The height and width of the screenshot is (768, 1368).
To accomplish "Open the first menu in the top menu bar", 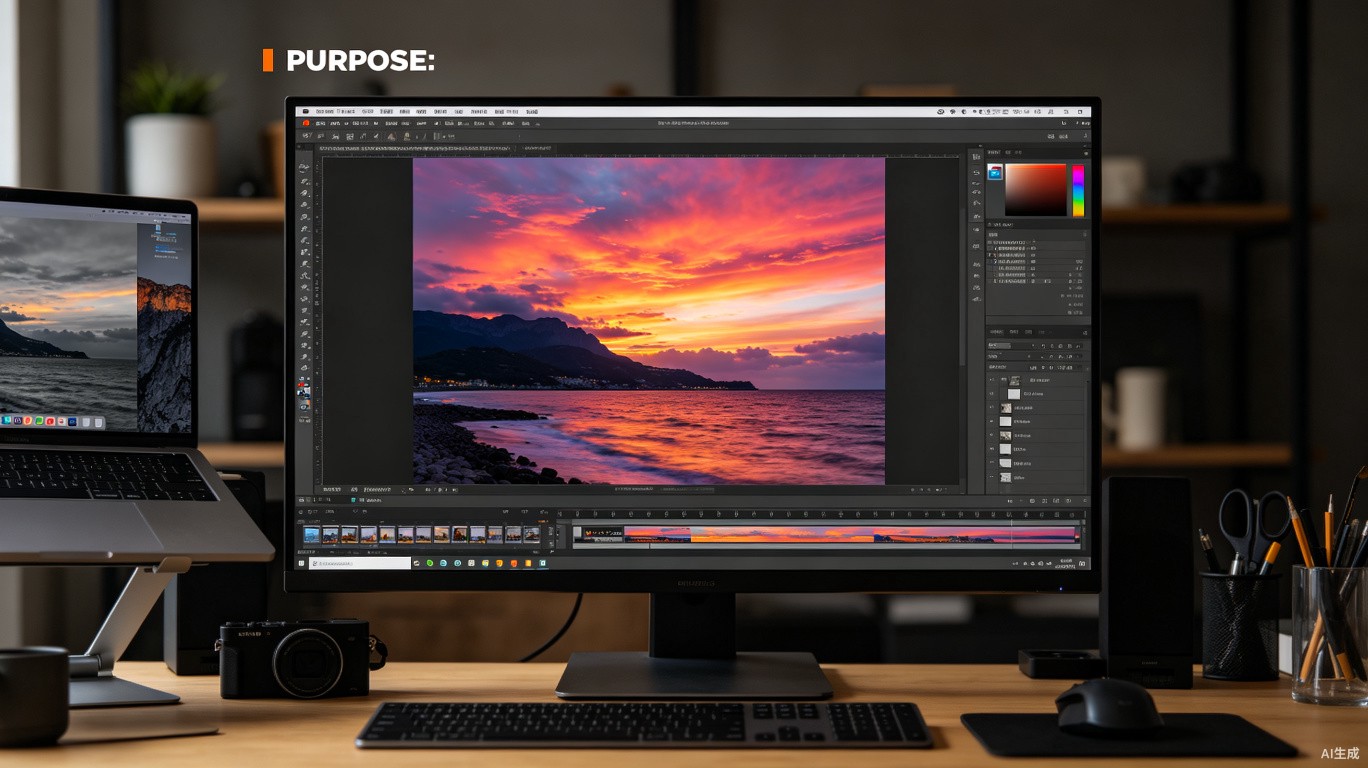I will [325, 112].
